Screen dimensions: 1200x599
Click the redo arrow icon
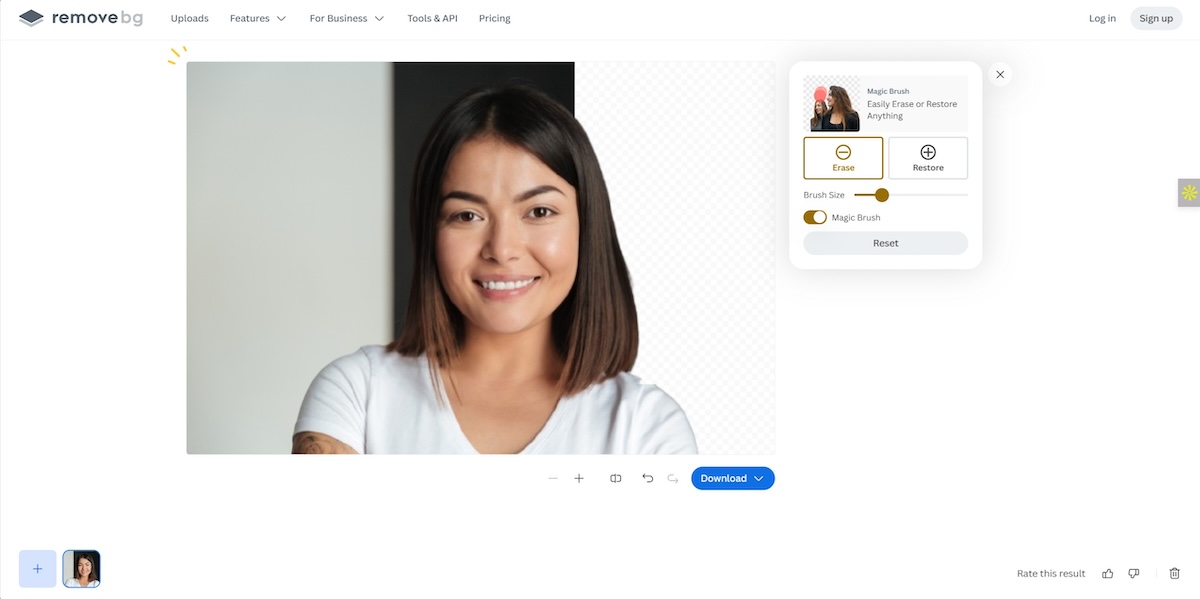coord(672,478)
